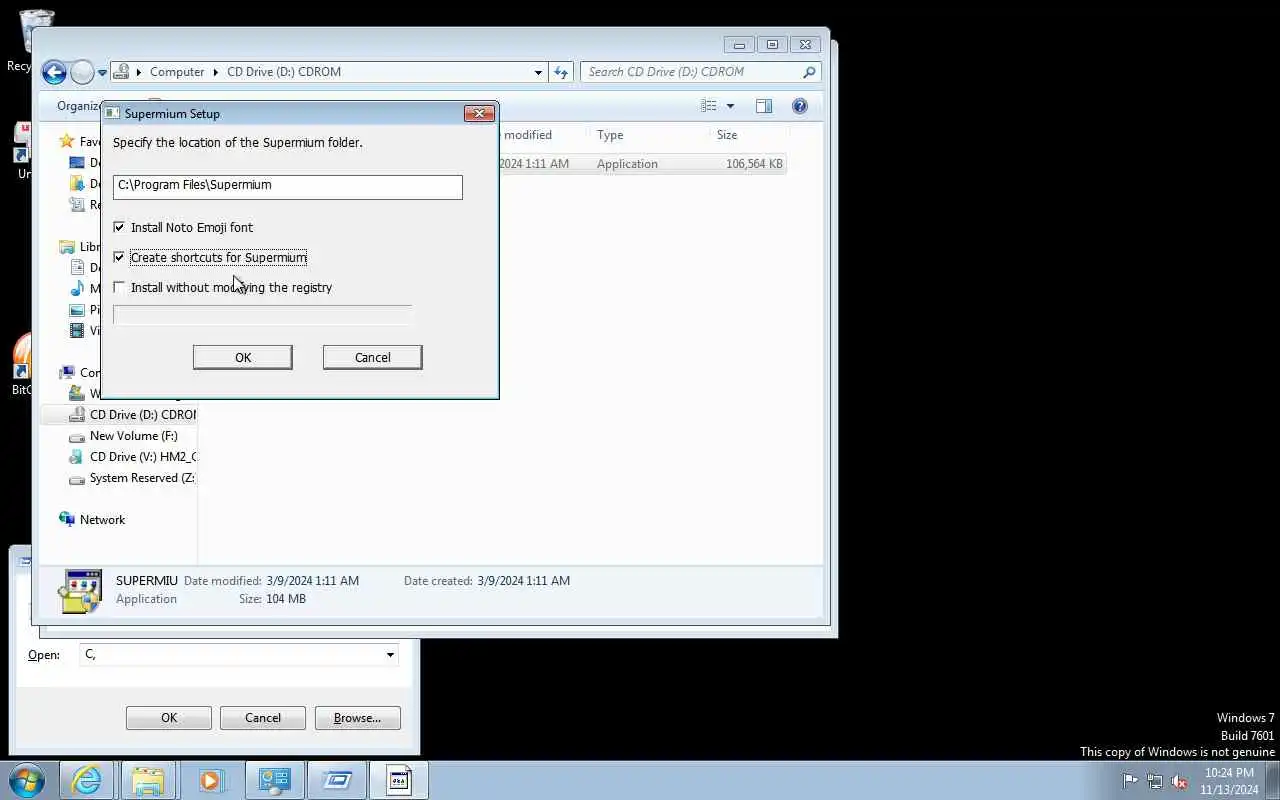Click the Computer breadcrumb in address bar

pyautogui.click(x=177, y=72)
